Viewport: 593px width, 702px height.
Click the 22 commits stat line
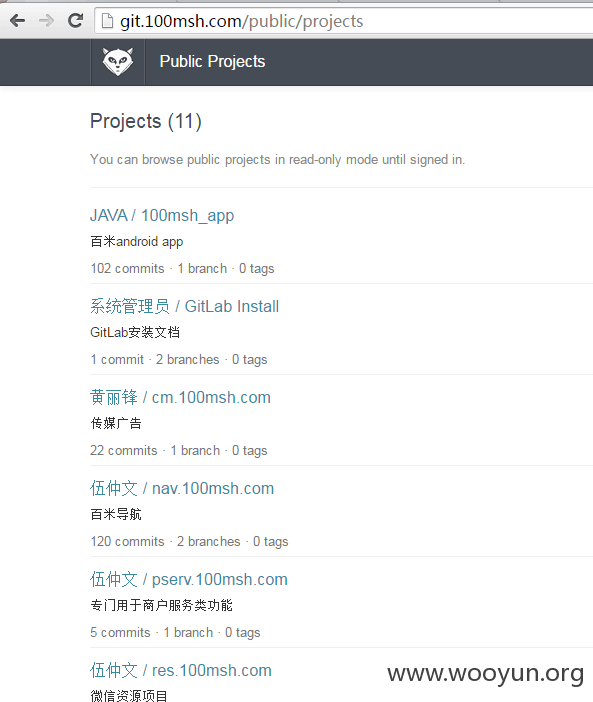pos(179,450)
